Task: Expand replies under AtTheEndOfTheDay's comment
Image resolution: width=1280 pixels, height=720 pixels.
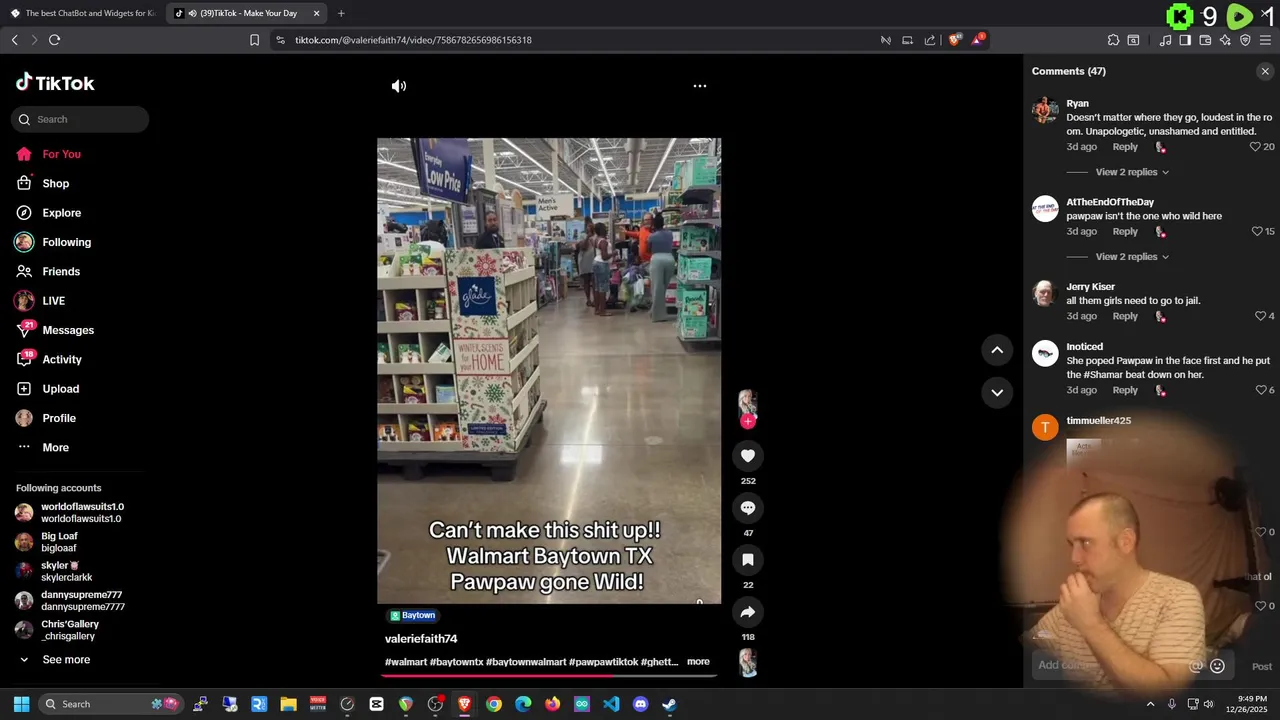Action: [x=1132, y=257]
